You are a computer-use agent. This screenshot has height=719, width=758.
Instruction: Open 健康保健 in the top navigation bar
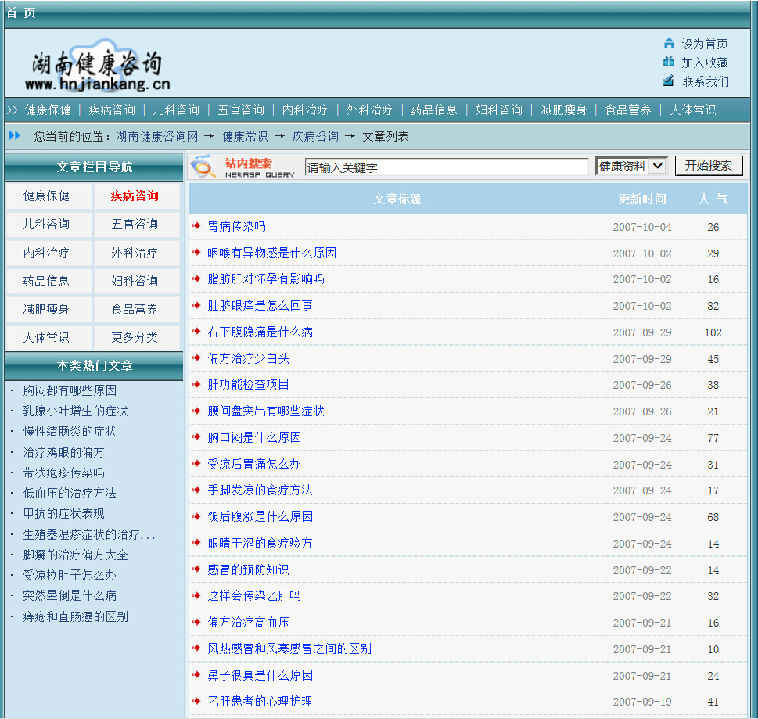coord(48,110)
